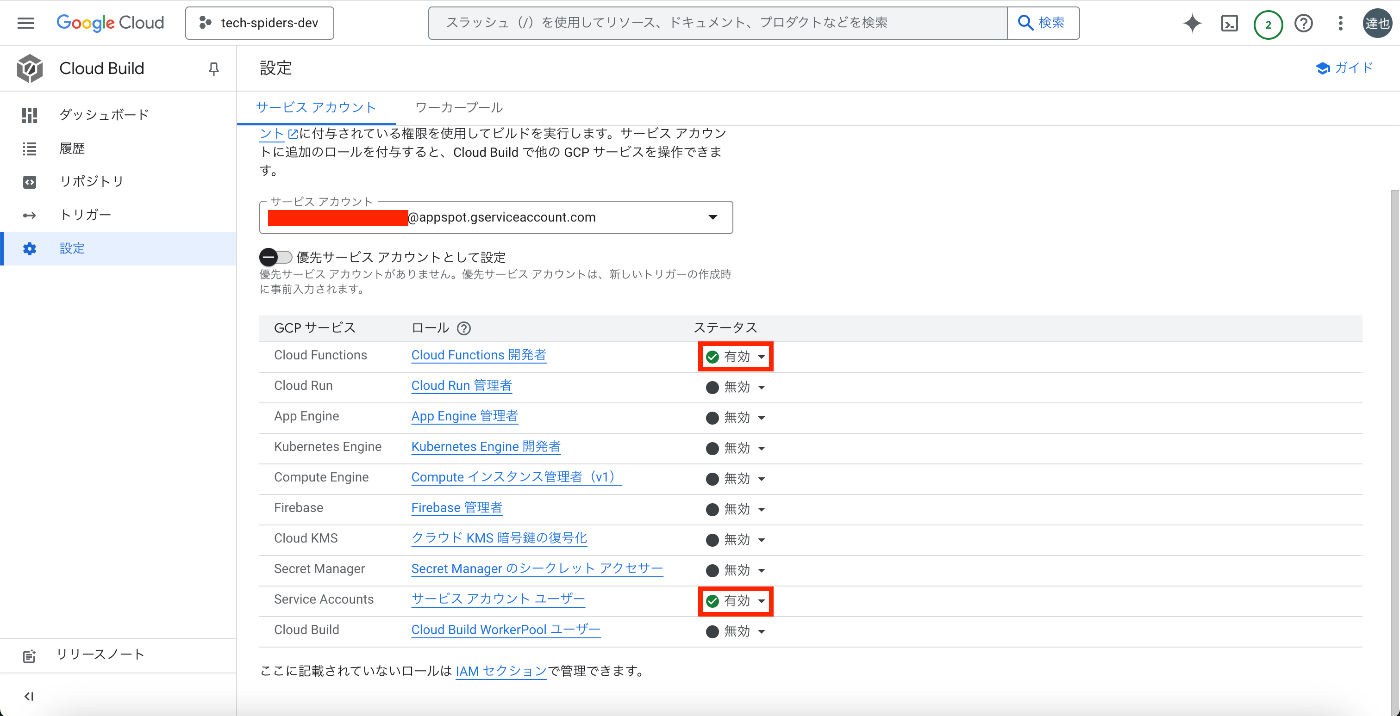Open the main navigation hamburger menu
The image size is (1400, 716).
tap(26, 23)
